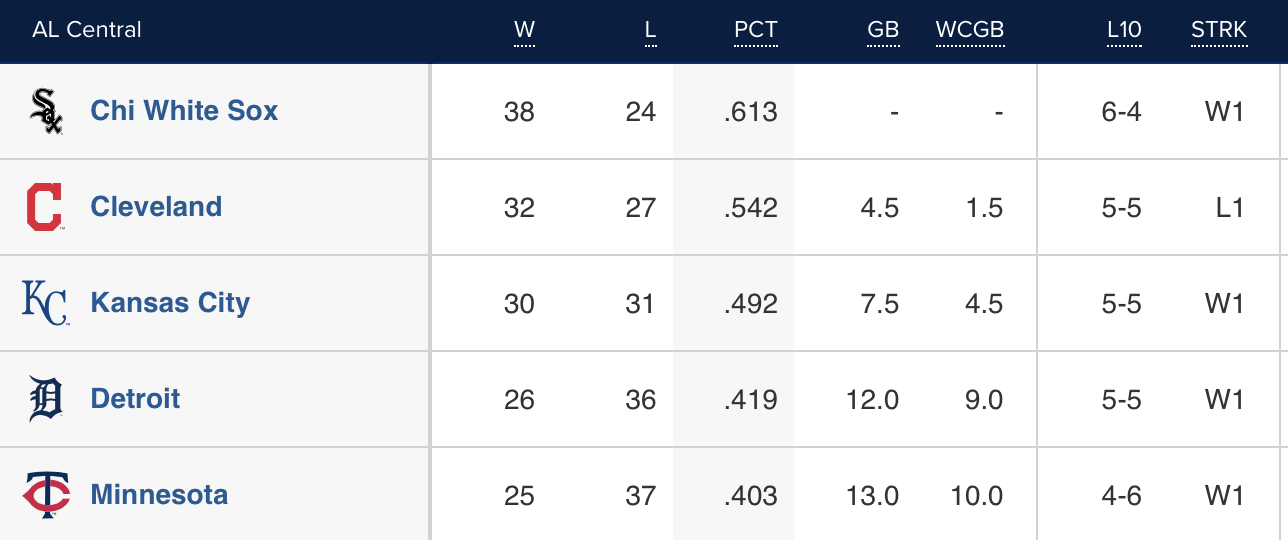Visit the Minnesota team page

[159, 495]
